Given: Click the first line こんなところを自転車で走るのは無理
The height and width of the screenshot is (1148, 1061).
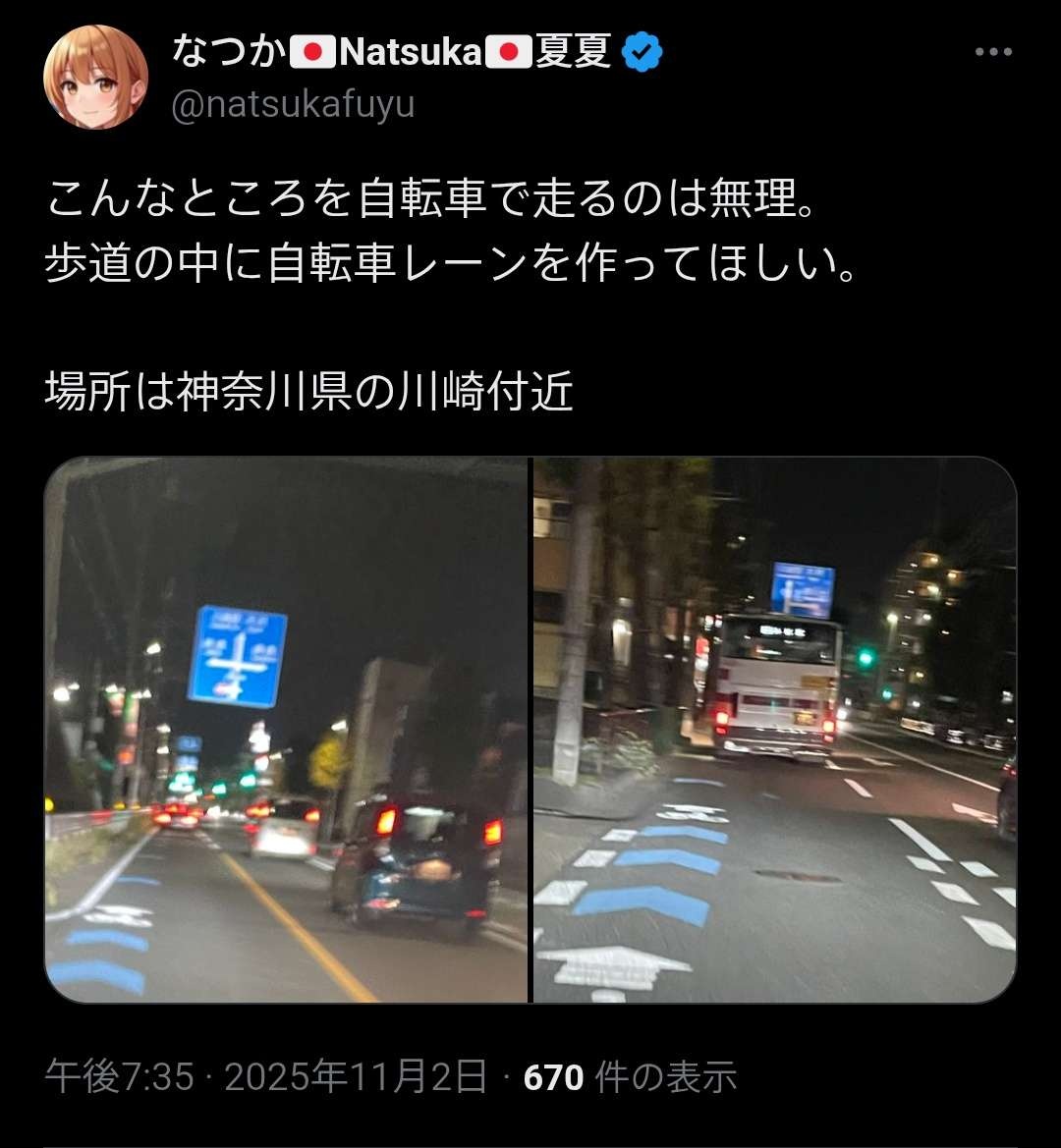Looking at the screenshot, I should coord(430,199).
